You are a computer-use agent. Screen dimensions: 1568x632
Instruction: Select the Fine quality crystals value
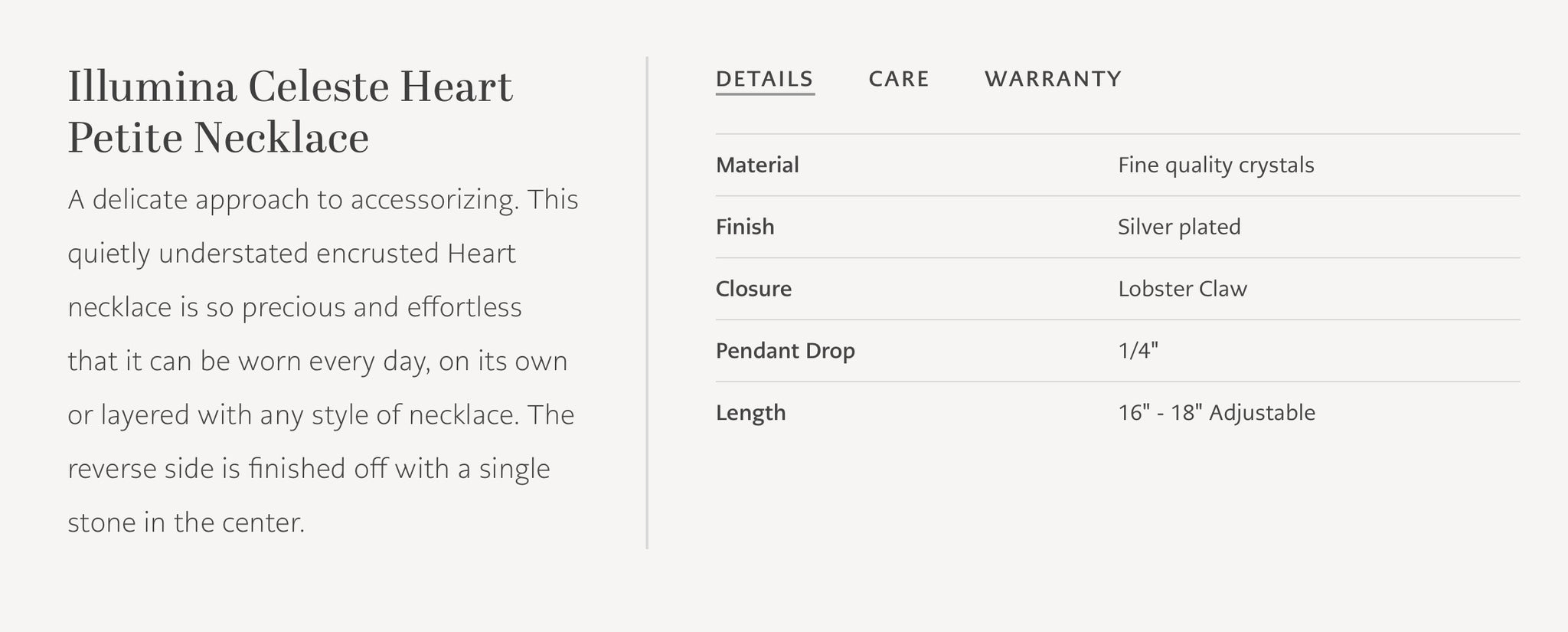1215,165
